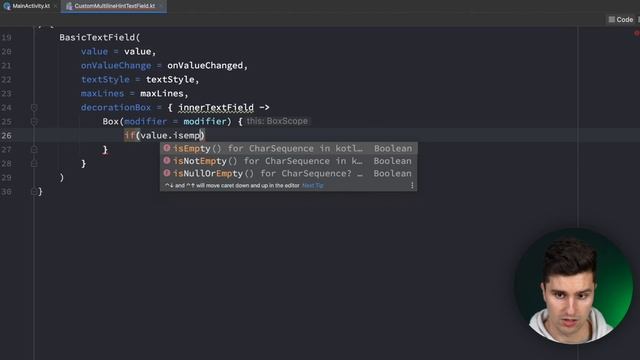Click 'maxLines,' value on line 23
The image size is (640, 360).
164,93
